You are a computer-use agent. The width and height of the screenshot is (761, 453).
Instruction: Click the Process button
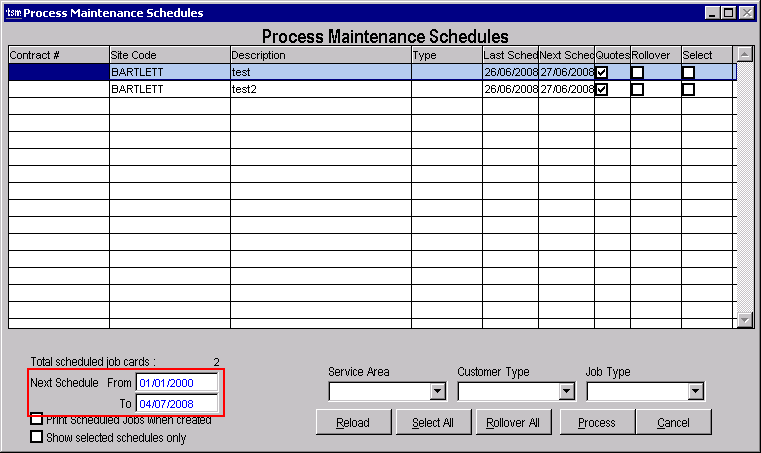(597, 422)
